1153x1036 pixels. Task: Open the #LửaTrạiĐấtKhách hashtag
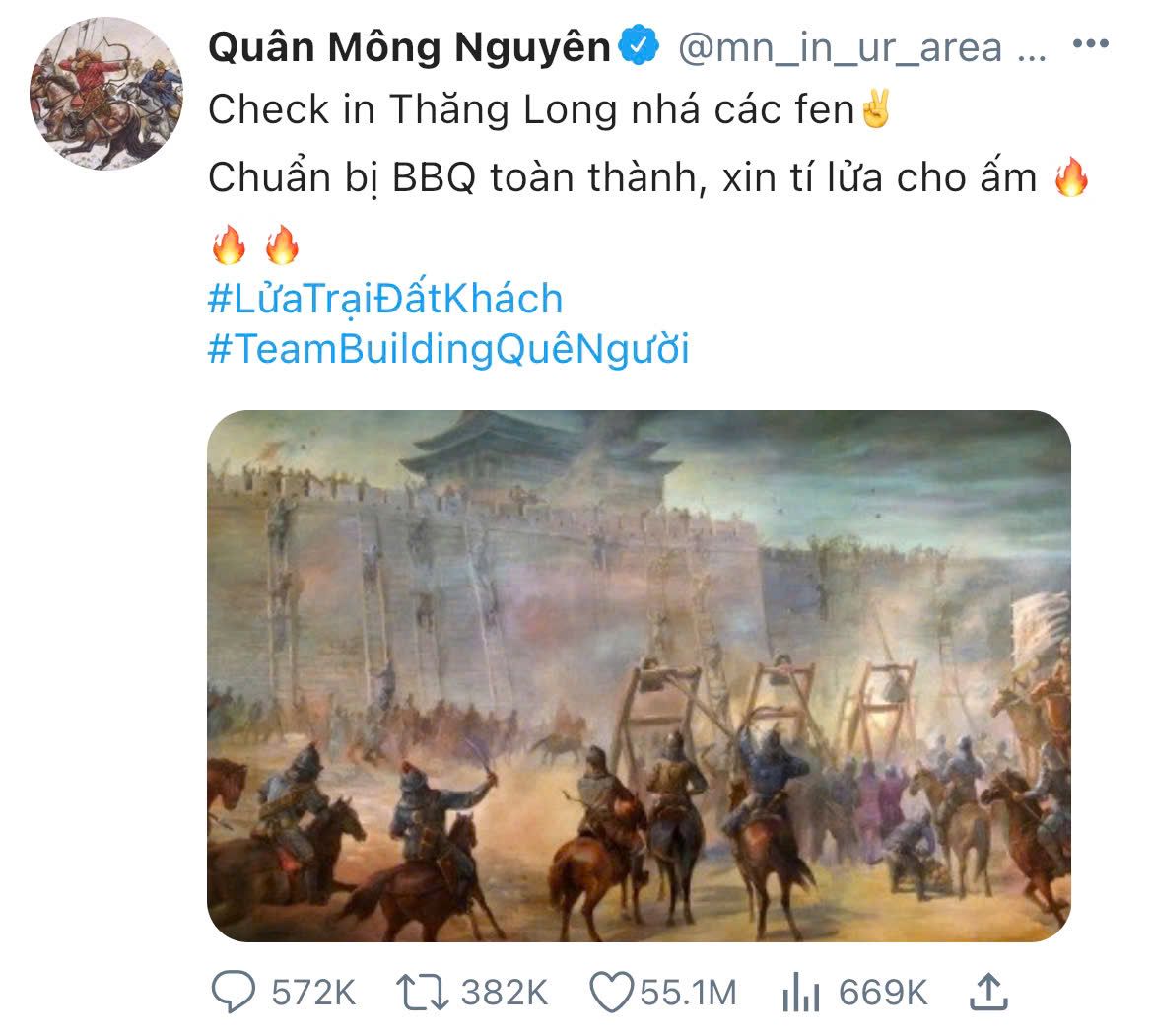pos(385,299)
